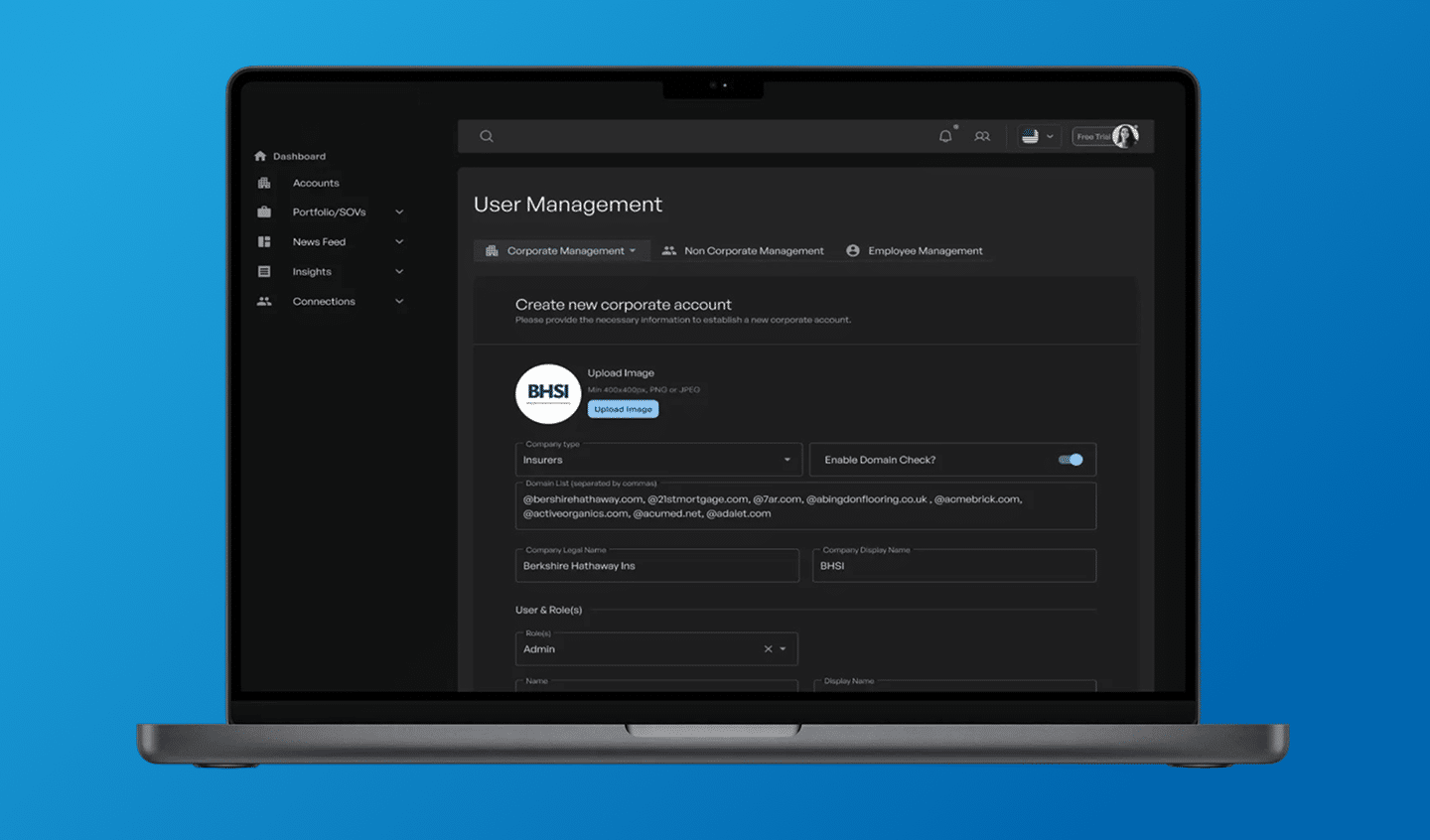This screenshot has width=1430, height=840.
Task: Disable the Enable Domain Check toggle
Action: [1071, 460]
